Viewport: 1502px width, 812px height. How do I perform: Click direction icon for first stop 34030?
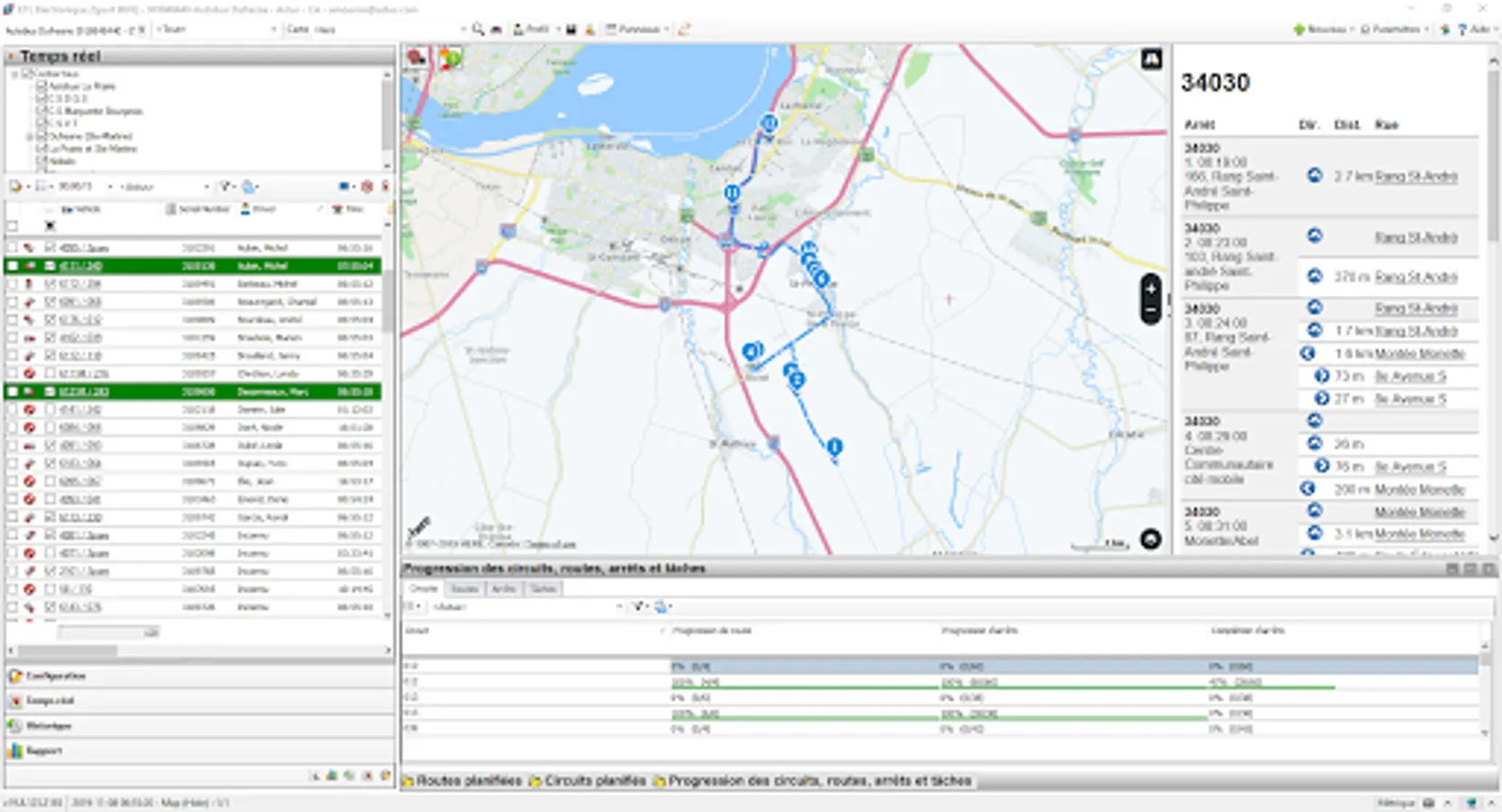pyautogui.click(x=1314, y=176)
